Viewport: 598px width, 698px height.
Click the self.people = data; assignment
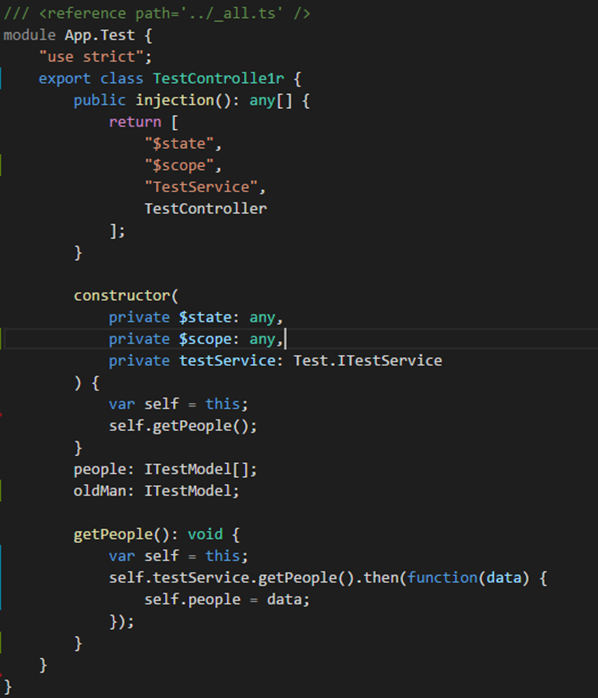tap(227, 600)
